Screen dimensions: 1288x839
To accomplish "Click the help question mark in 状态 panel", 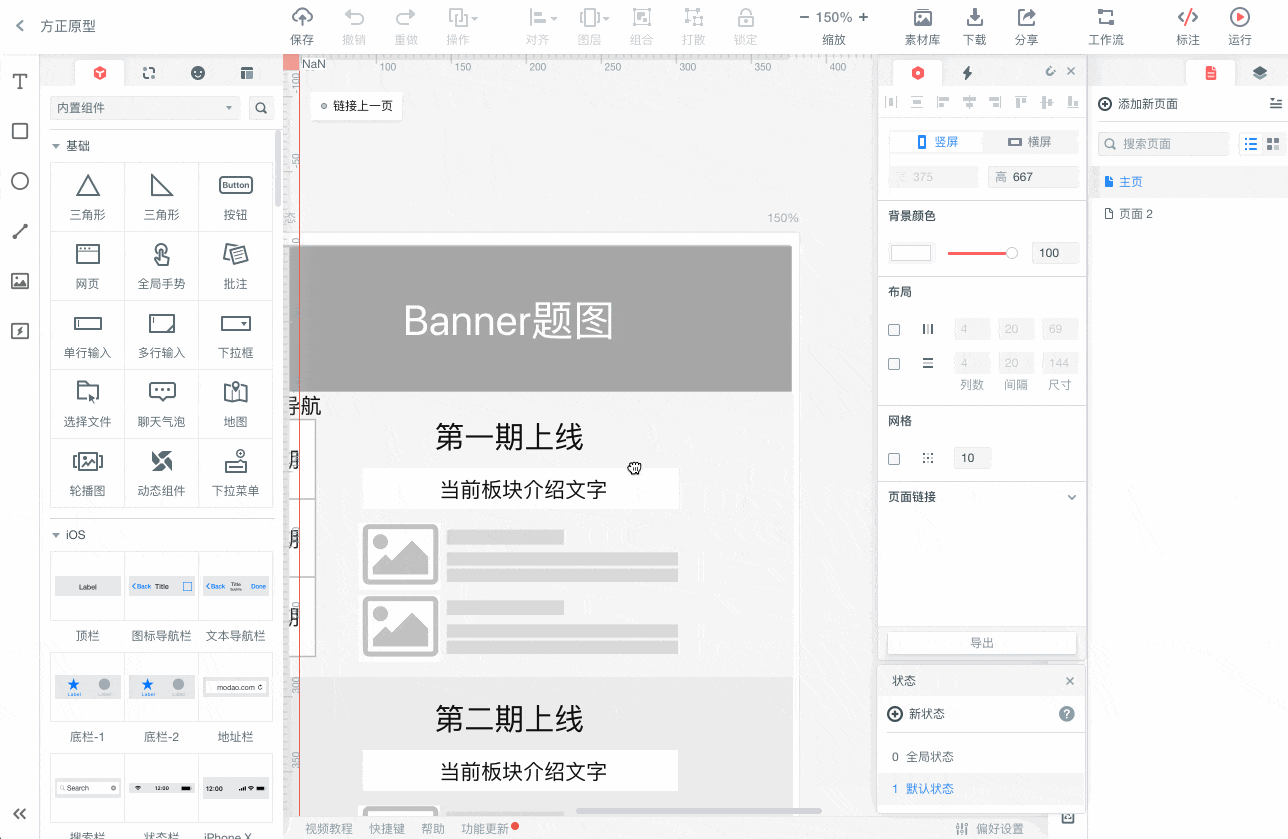I will (x=1067, y=714).
